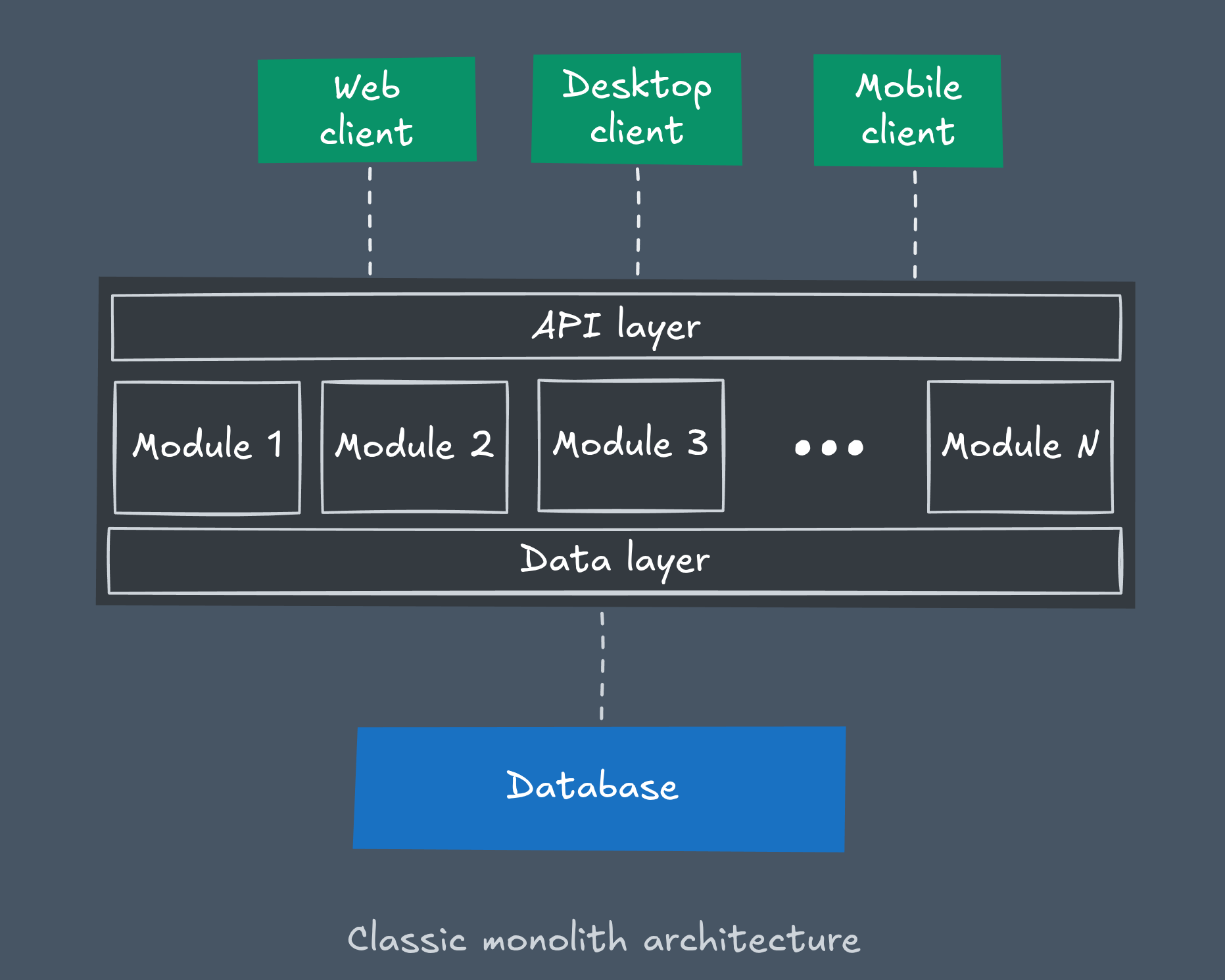The width and height of the screenshot is (1225, 980).
Task: Click the middle dot of the ellipsis
Action: pos(829,448)
